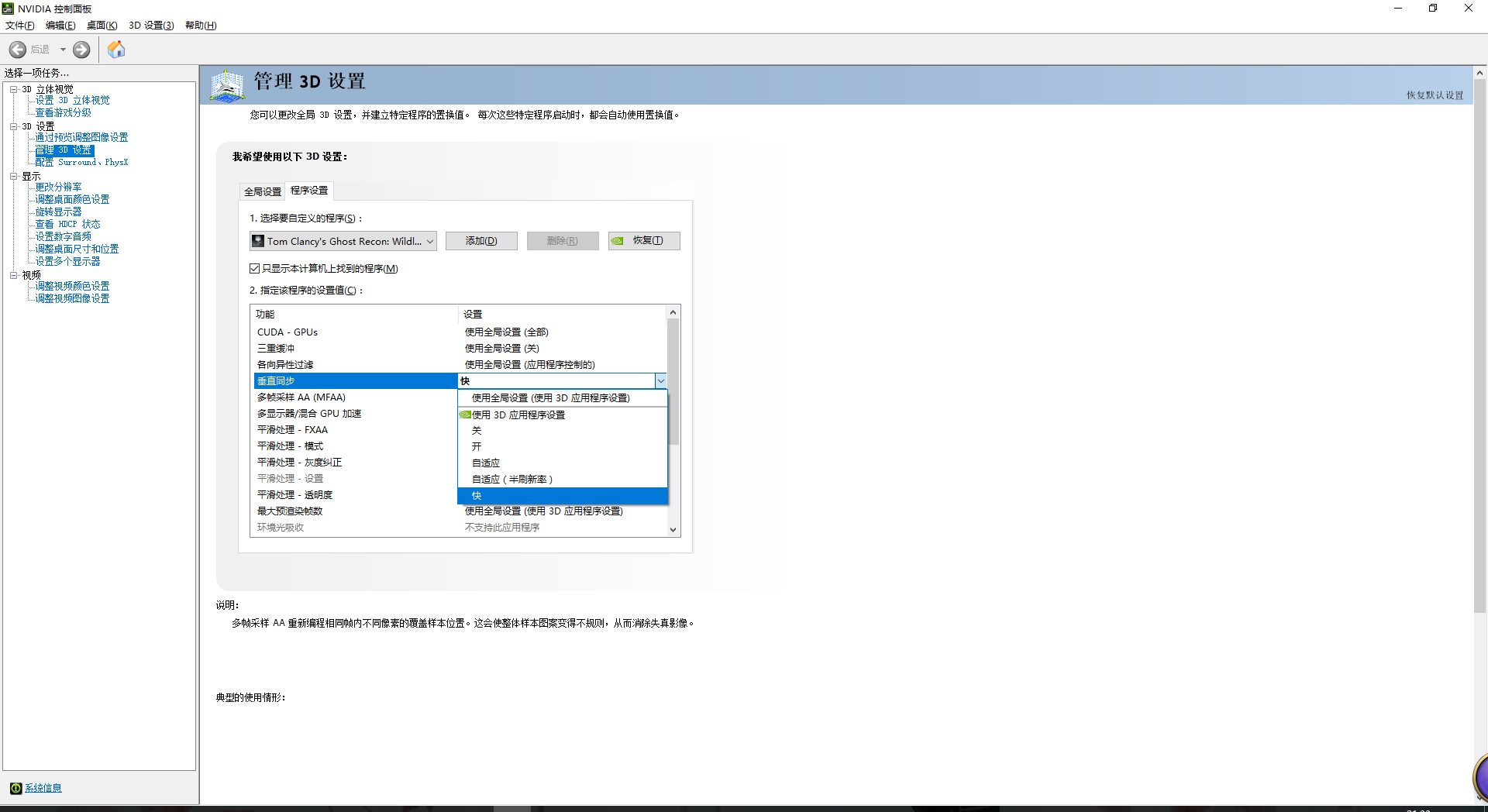
Task: Click the Manage 3D Settings header icon
Action: 227,85
